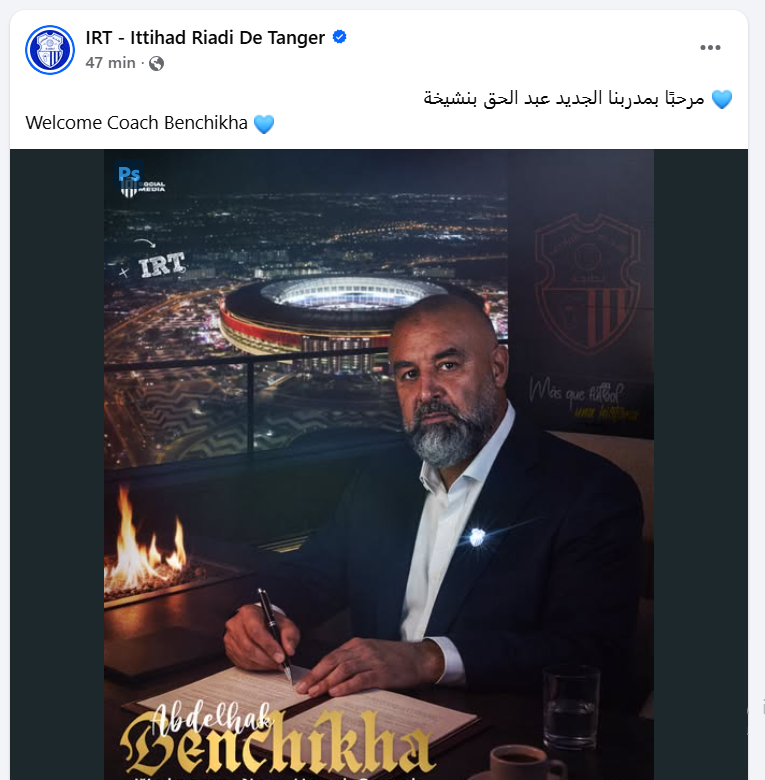Viewport: 765px width, 780px height.
Task: Click the globe public audience icon
Action: [x=156, y=63]
